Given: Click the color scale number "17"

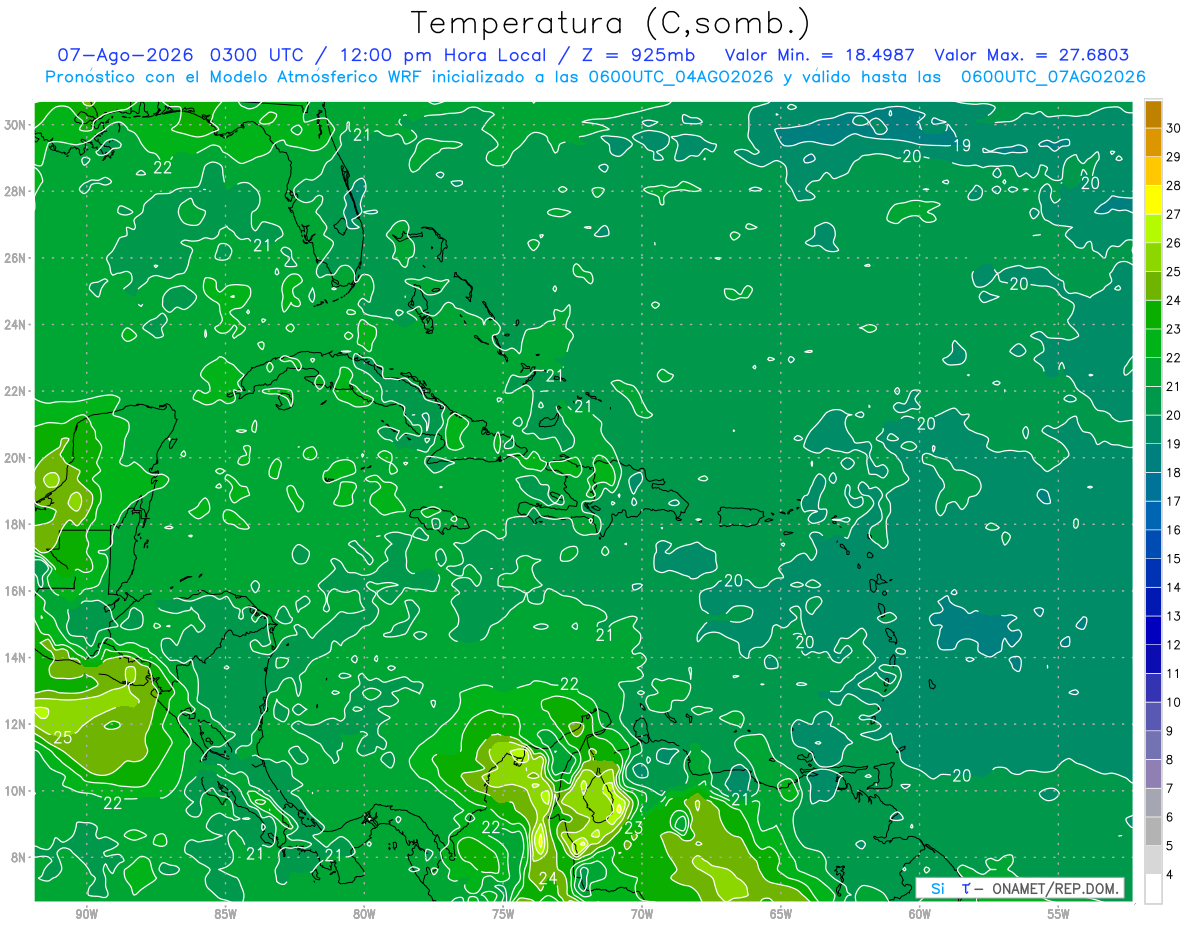Looking at the screenshot, I should coord(1174,501).
